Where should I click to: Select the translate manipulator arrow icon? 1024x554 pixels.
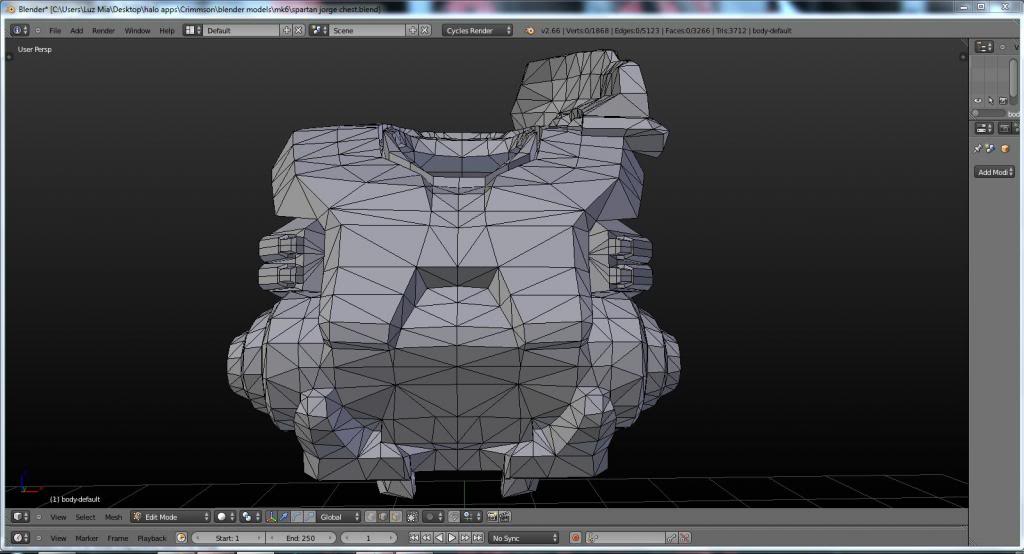[284, 516]
